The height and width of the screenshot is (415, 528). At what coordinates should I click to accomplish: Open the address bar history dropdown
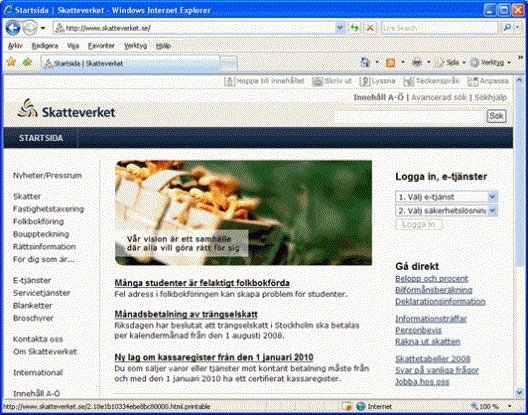coord(340,28)
